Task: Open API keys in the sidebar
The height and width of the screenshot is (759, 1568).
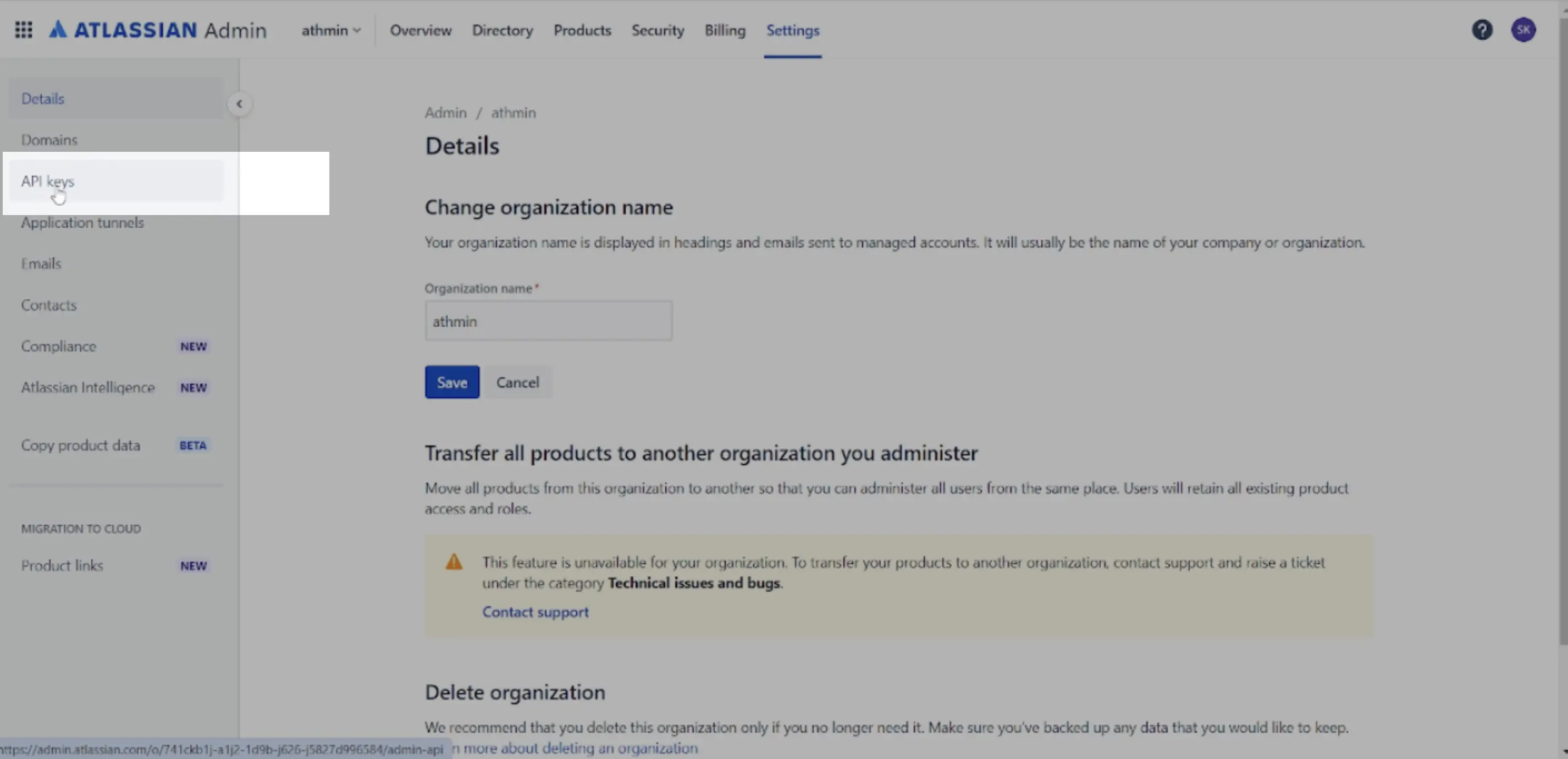Action: [x=116, y=181]
